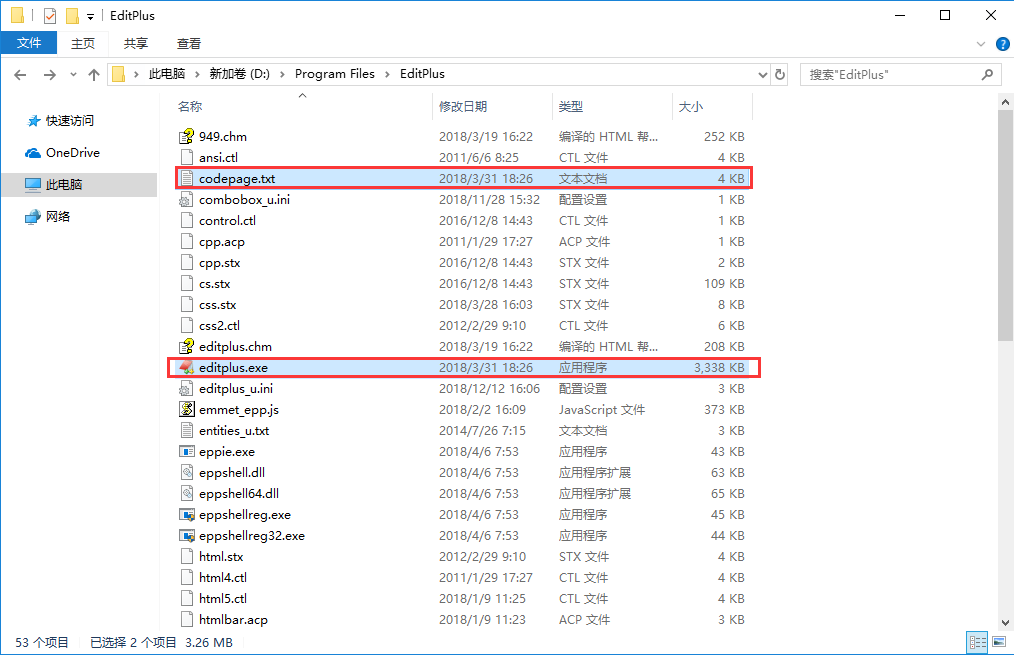This screenshot has width=1014, height=655.
Task: Select the file css2.ctl
Action: [463, 326]
